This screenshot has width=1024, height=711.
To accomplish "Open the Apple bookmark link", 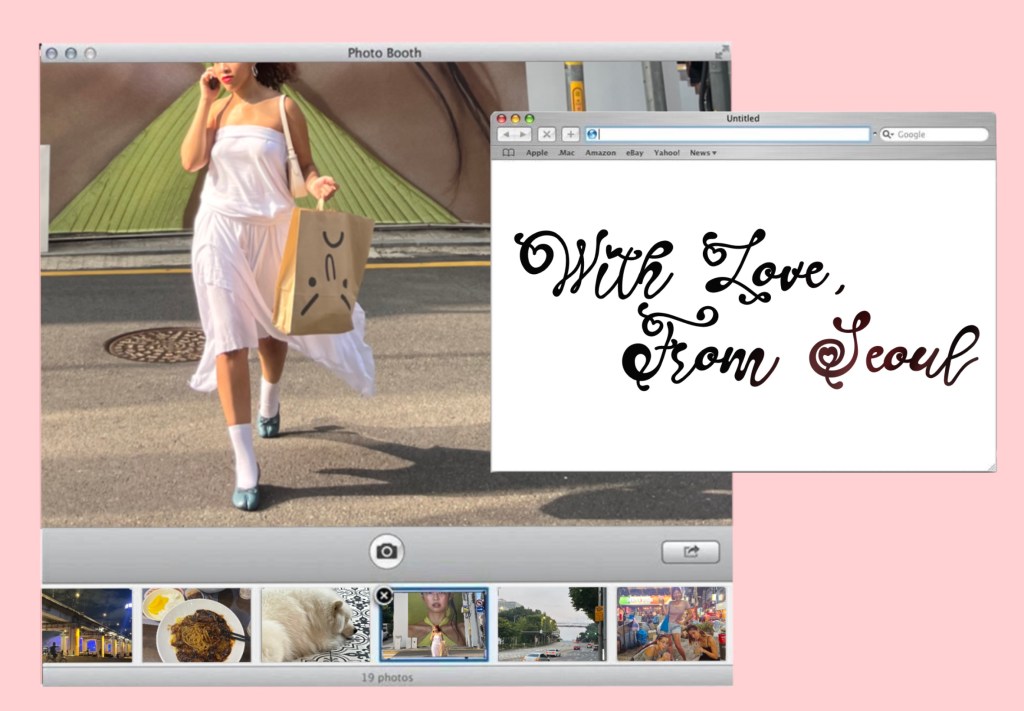I will coord(537,153).
